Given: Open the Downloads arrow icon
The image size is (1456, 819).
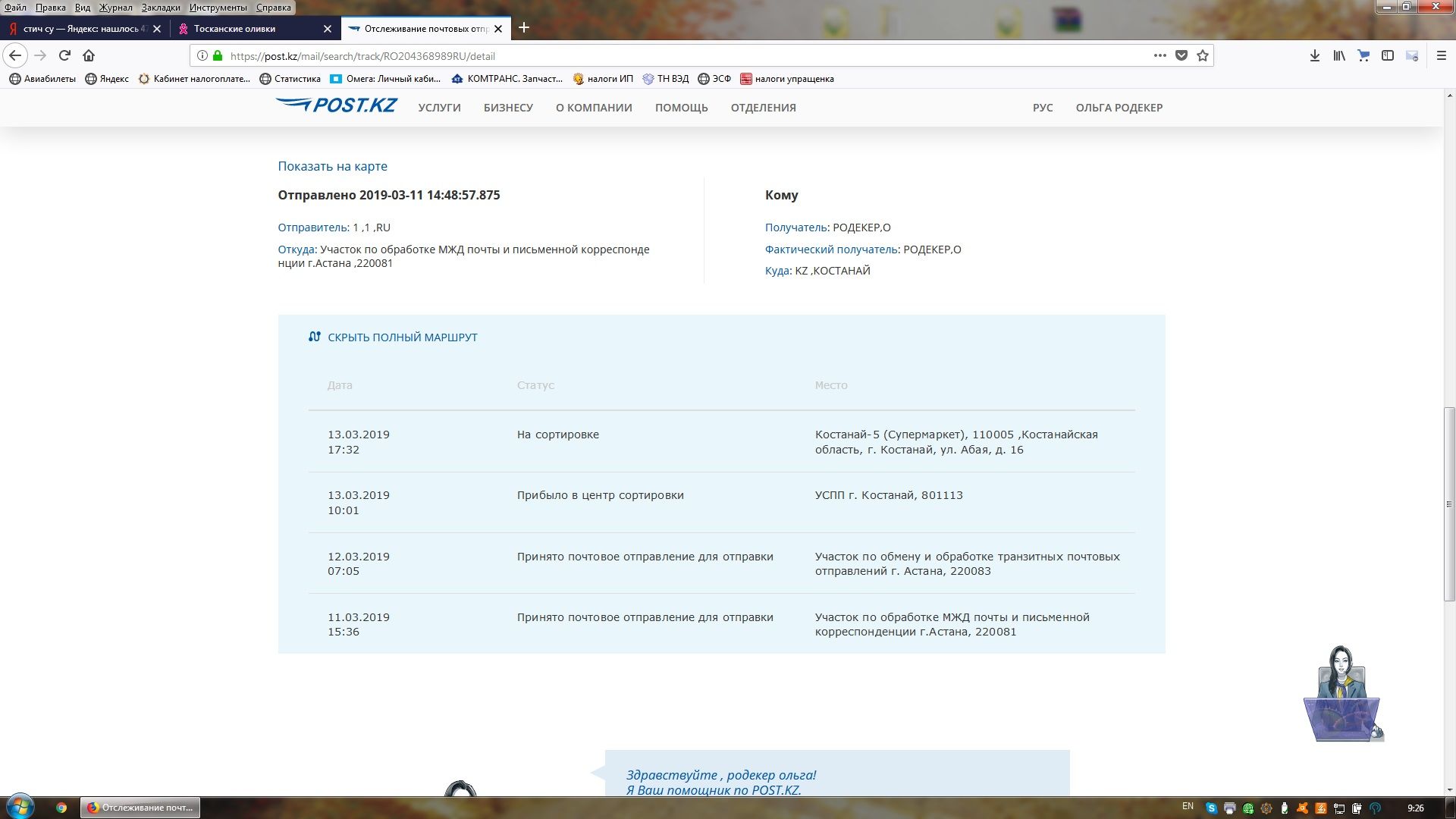Looking at the screenshot, I should click(1315, 55).
